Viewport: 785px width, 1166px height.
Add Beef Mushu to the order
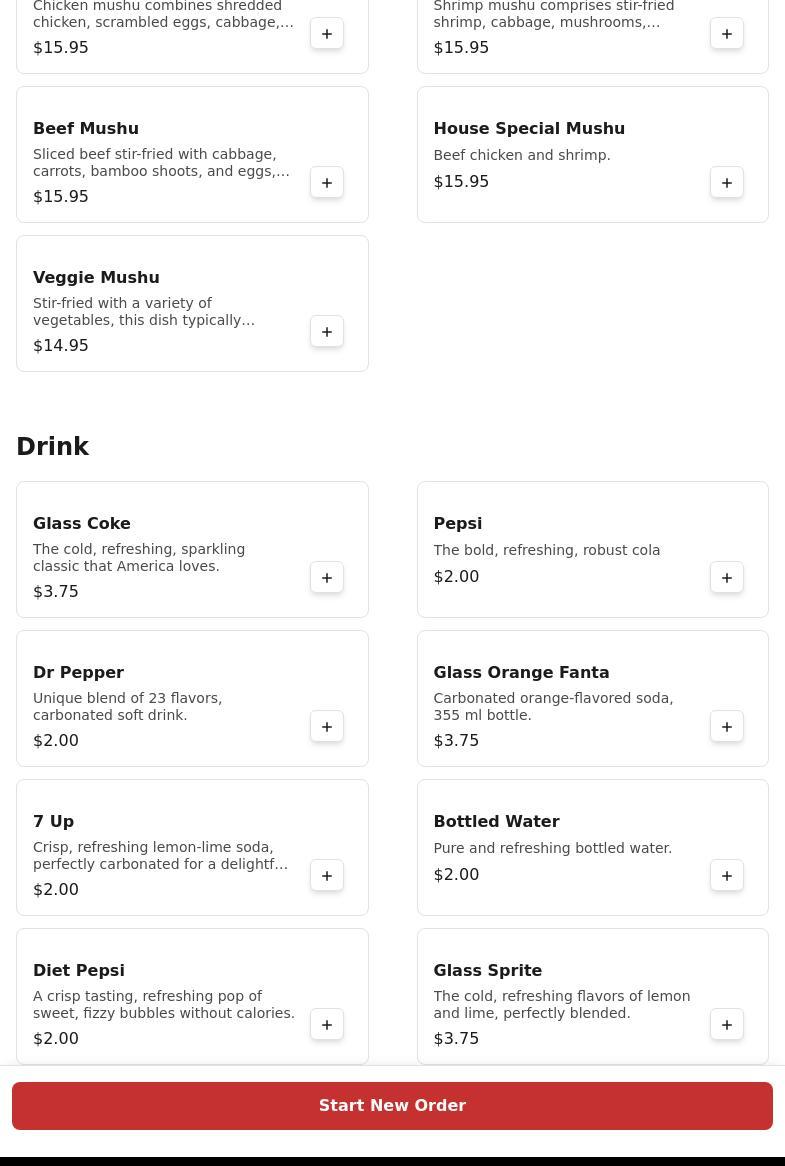[327, 183]
